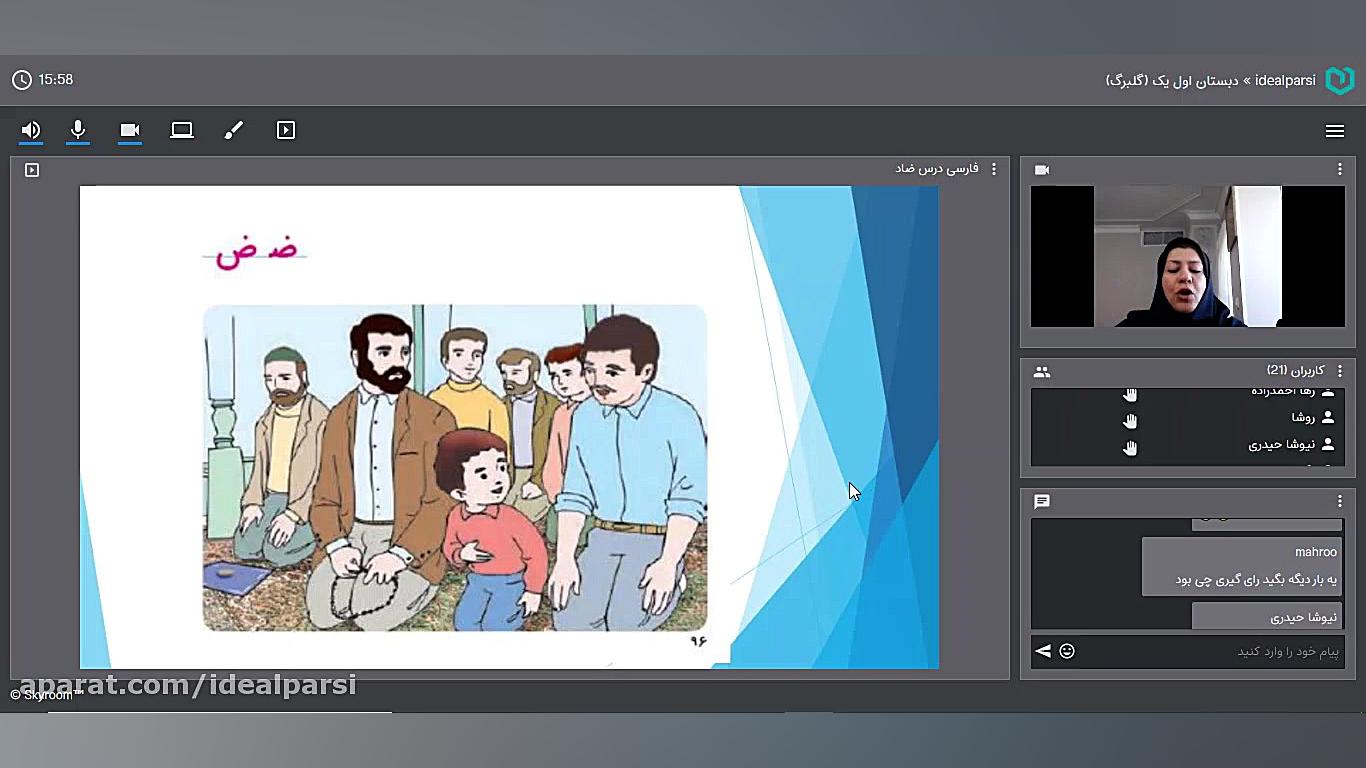1366x768 pixels.
Task: Click the send message arrow icon
Action: click(x=1043, y=651)
